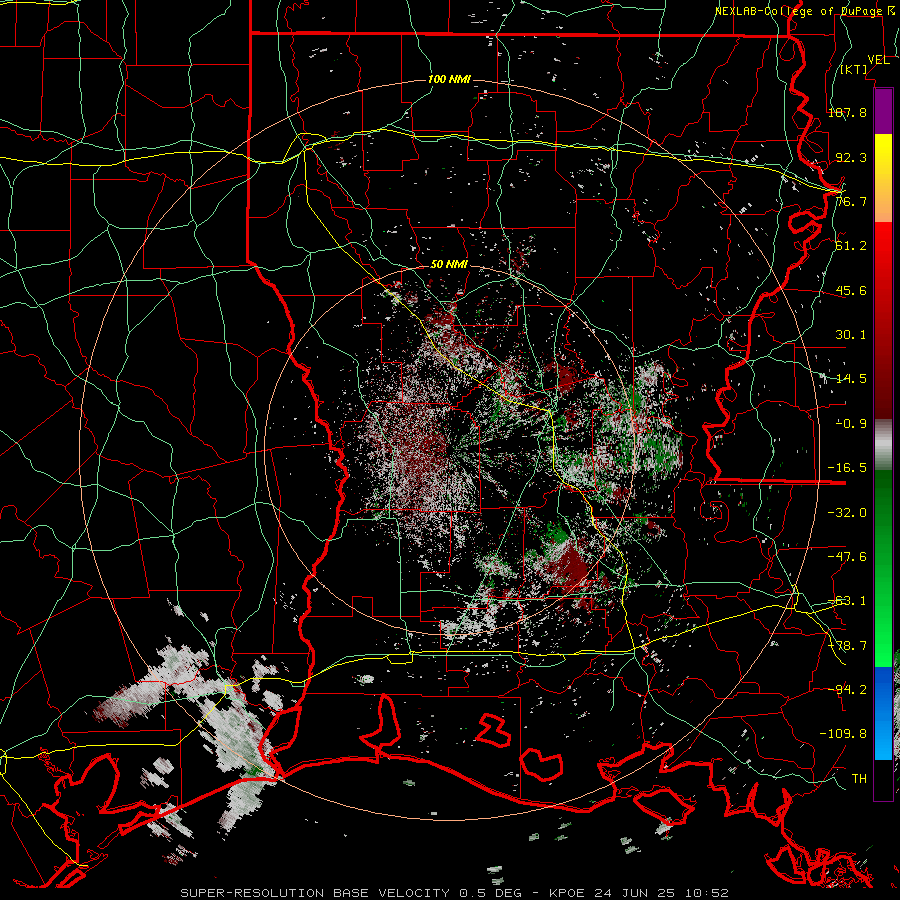Click the 30.1 legend value
Image resolution: width=900 pixels, height=900 pixels.
[x=851, y=335]
